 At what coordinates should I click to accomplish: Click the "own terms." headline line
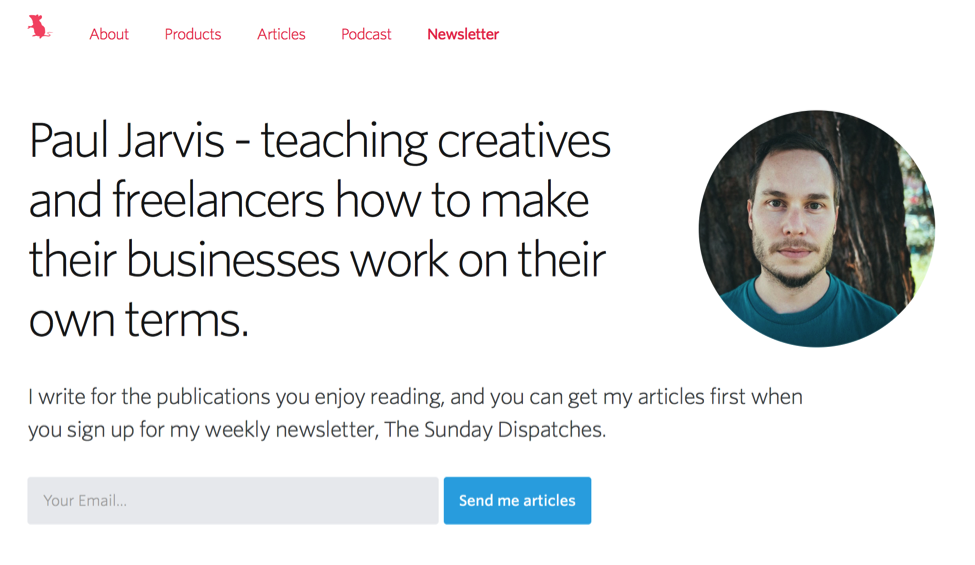pyautogui.click(x=138, y=321)
